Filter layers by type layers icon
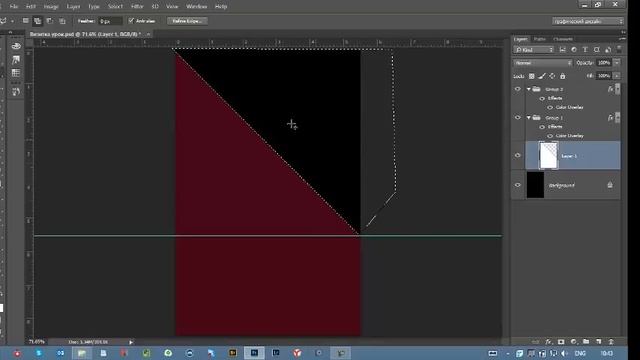Image resolution: width=640 pixels, height=360 pixels. tap(585, 50)
